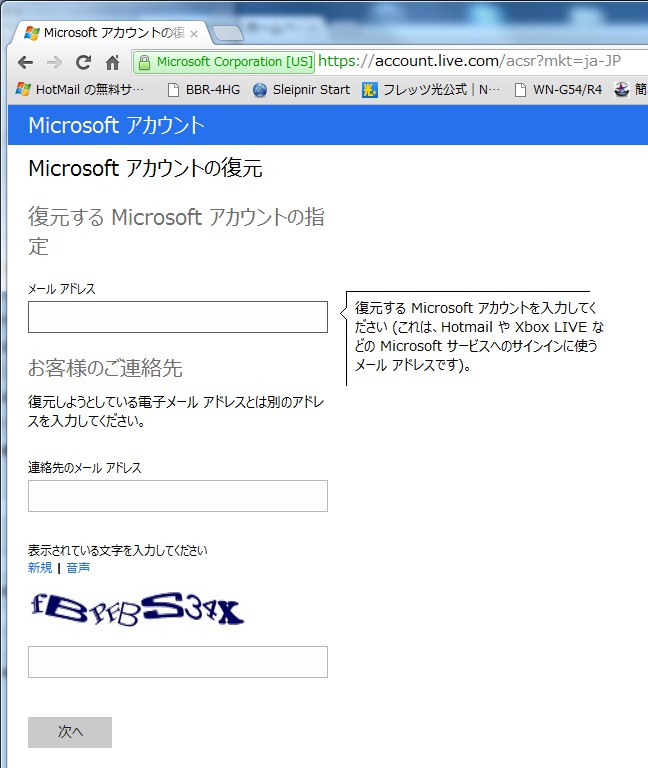The width and height of the screenshot is (648, 768).
Task: Click the お客様のご連絡先 heading
Action: click(105, 368)
